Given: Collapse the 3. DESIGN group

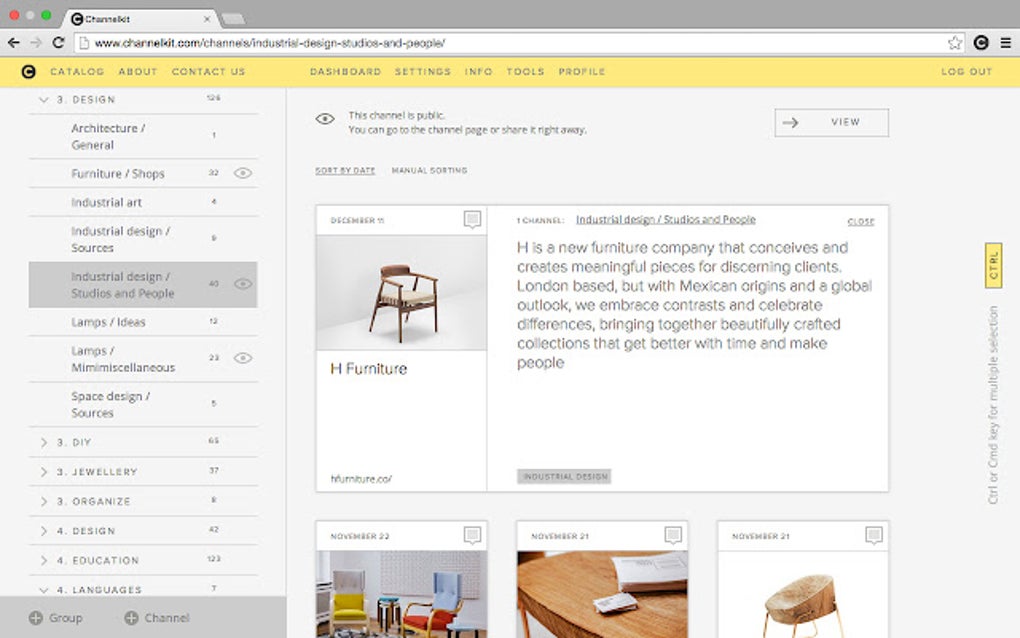Looking at the screenshot, I should tap(44, 100).
